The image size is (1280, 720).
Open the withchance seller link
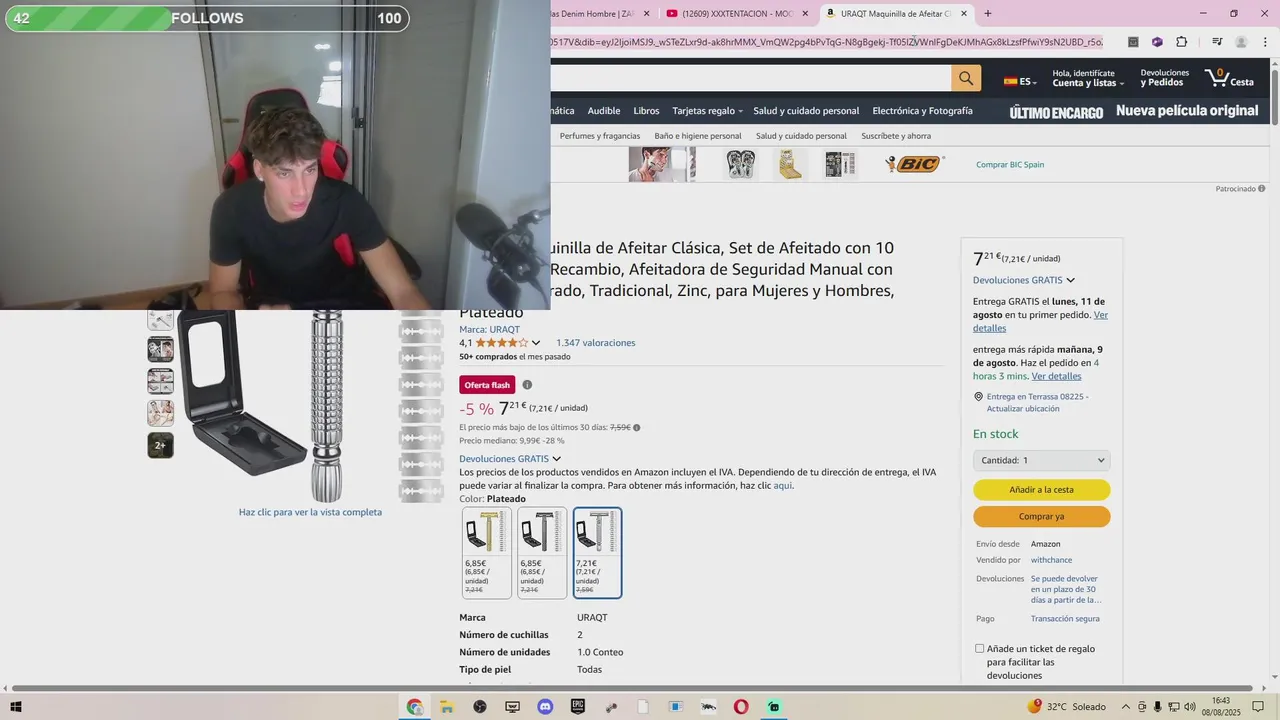1051,560
